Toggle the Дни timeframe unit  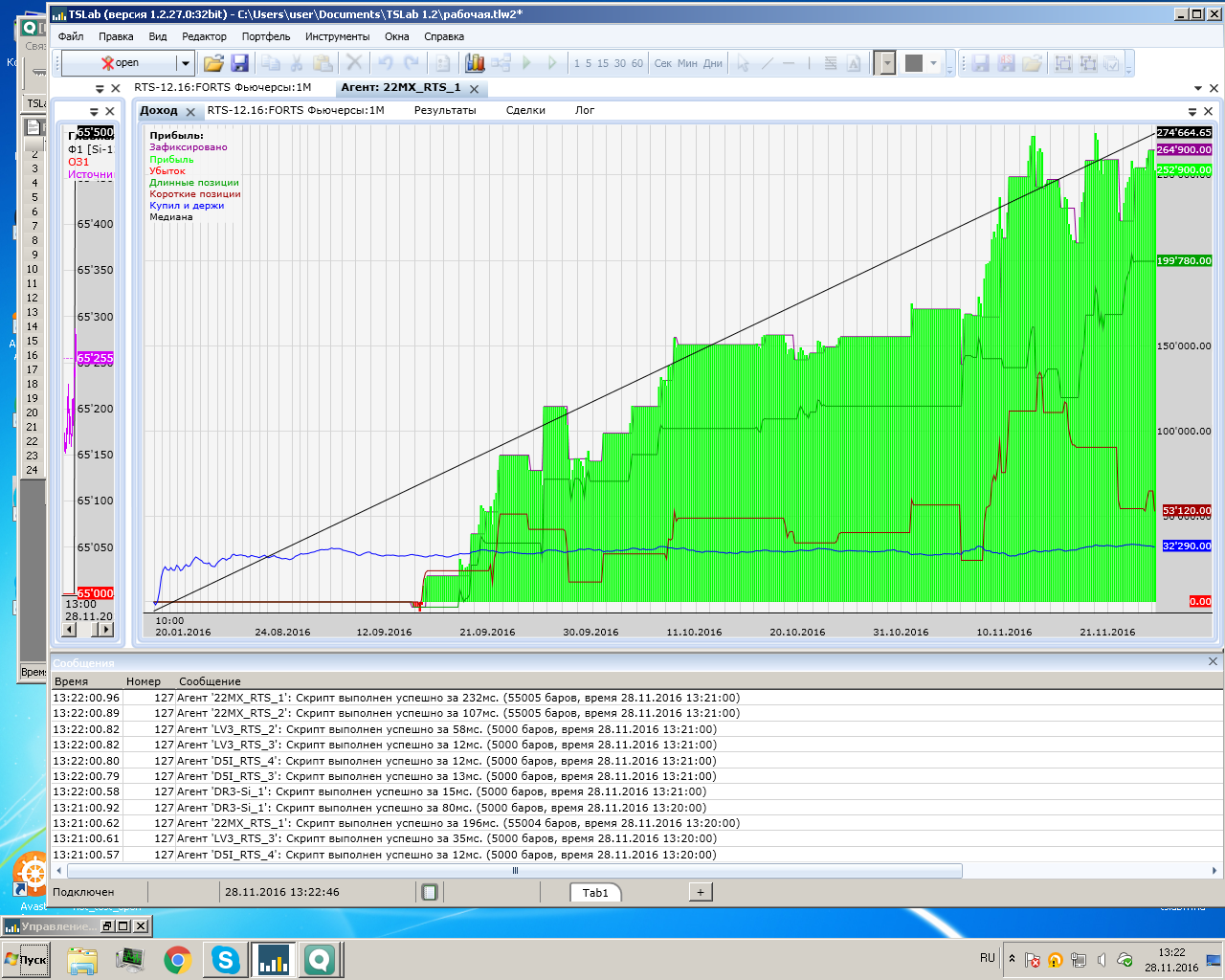(x=713, y=63)
